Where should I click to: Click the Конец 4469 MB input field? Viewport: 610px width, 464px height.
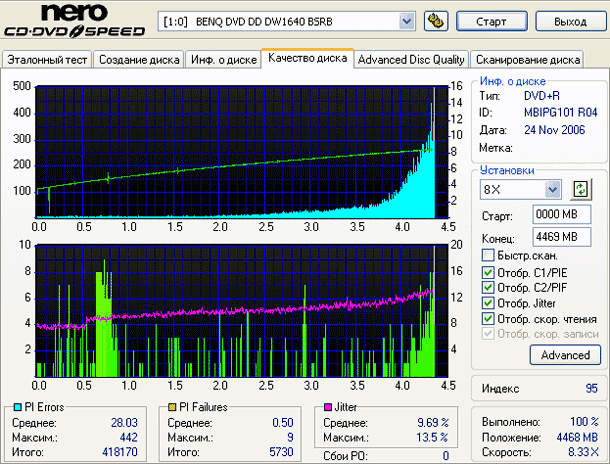pos(556,236)
